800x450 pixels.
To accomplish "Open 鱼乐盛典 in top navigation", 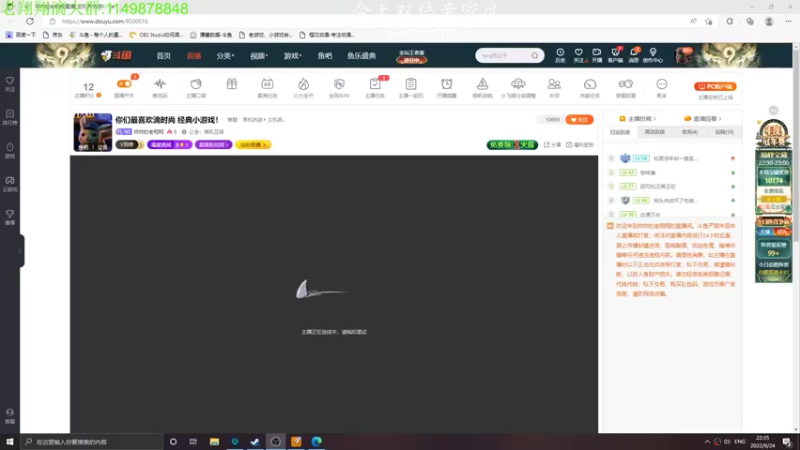I will click(x=361, y=56).
